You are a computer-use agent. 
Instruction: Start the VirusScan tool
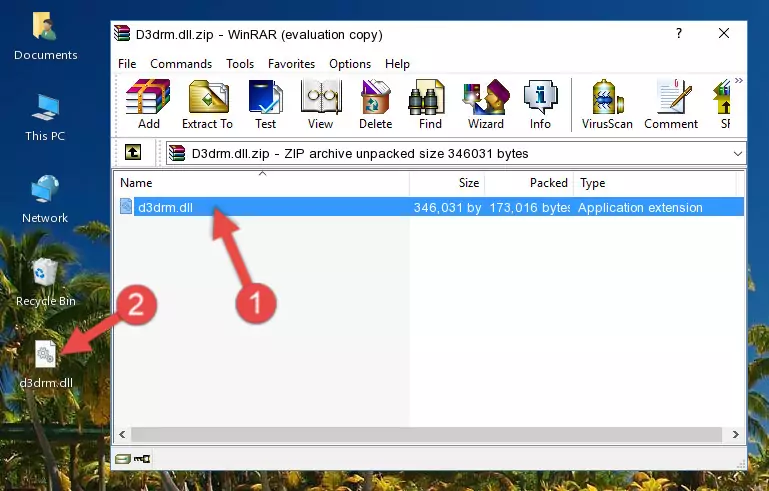click(x=607, y=104)
